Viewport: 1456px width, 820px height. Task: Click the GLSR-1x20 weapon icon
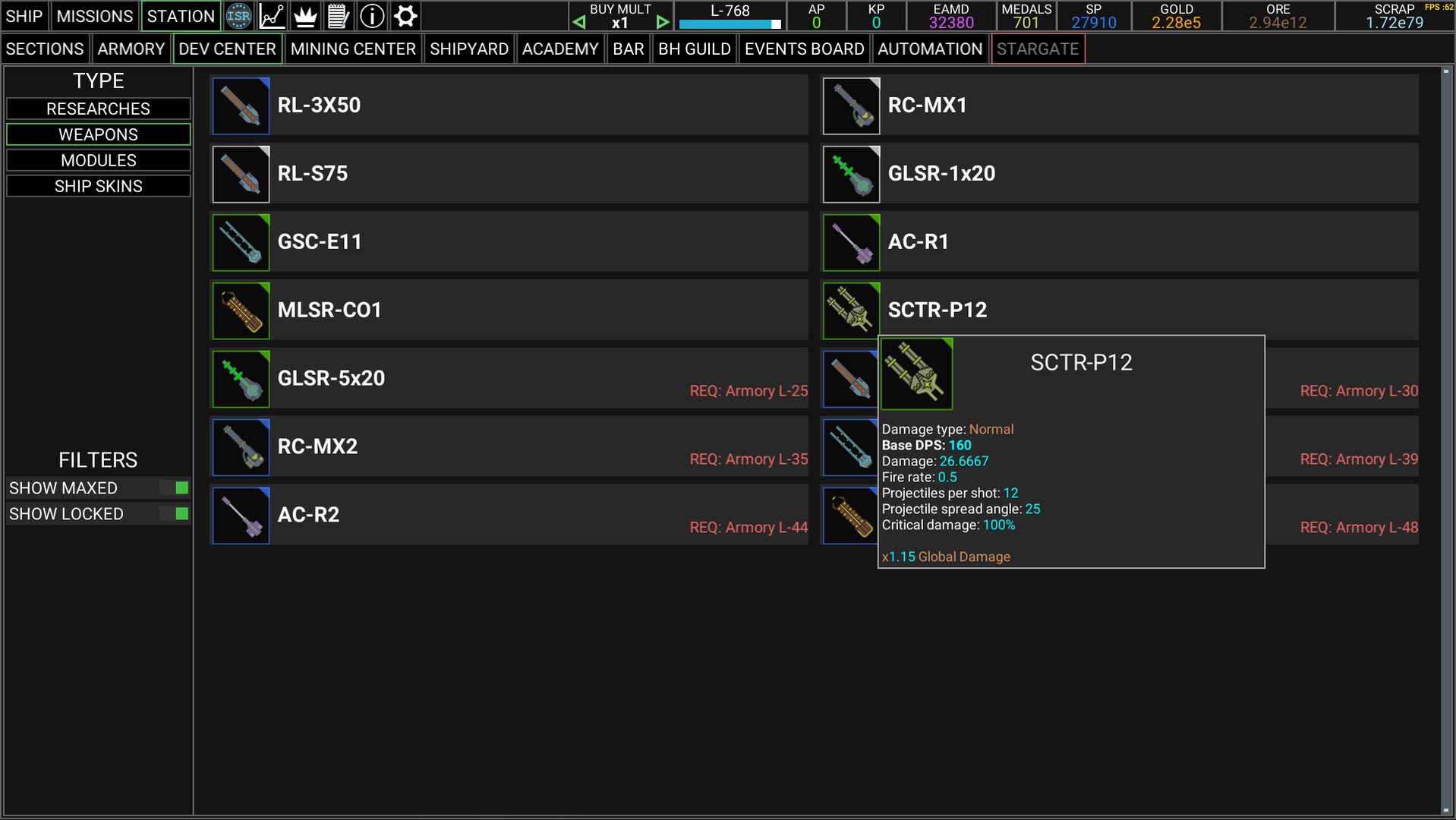click(x=852, y=174)
